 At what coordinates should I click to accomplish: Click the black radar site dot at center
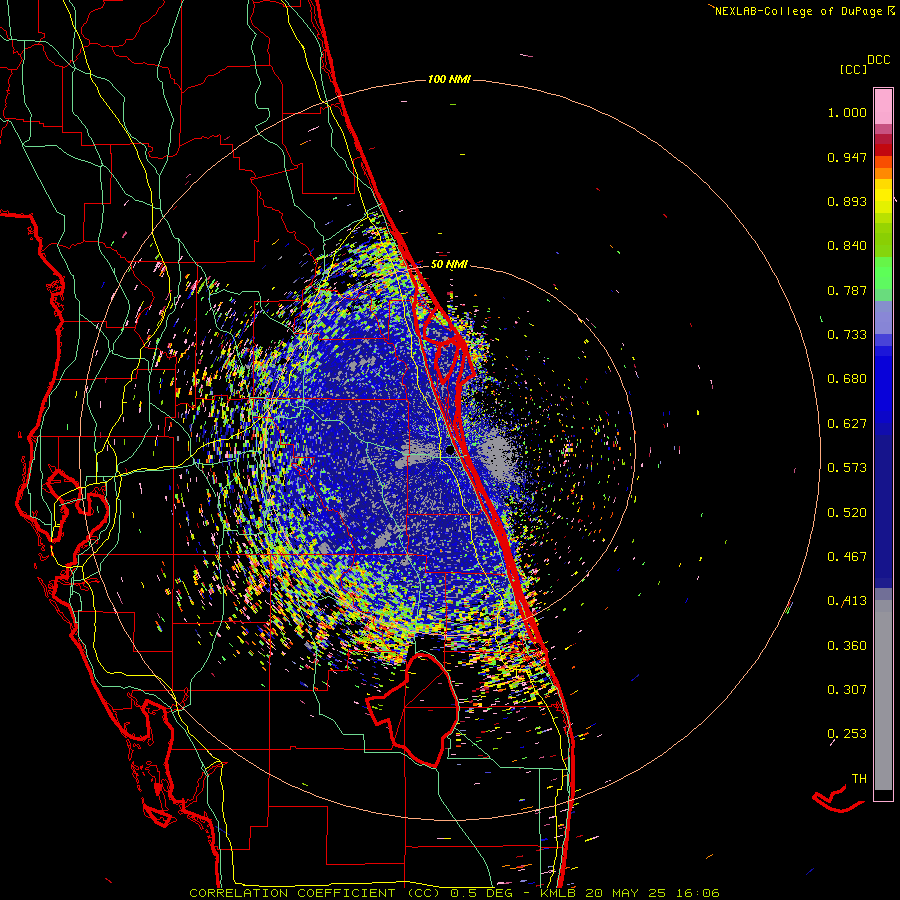click(x=450, y=451)
